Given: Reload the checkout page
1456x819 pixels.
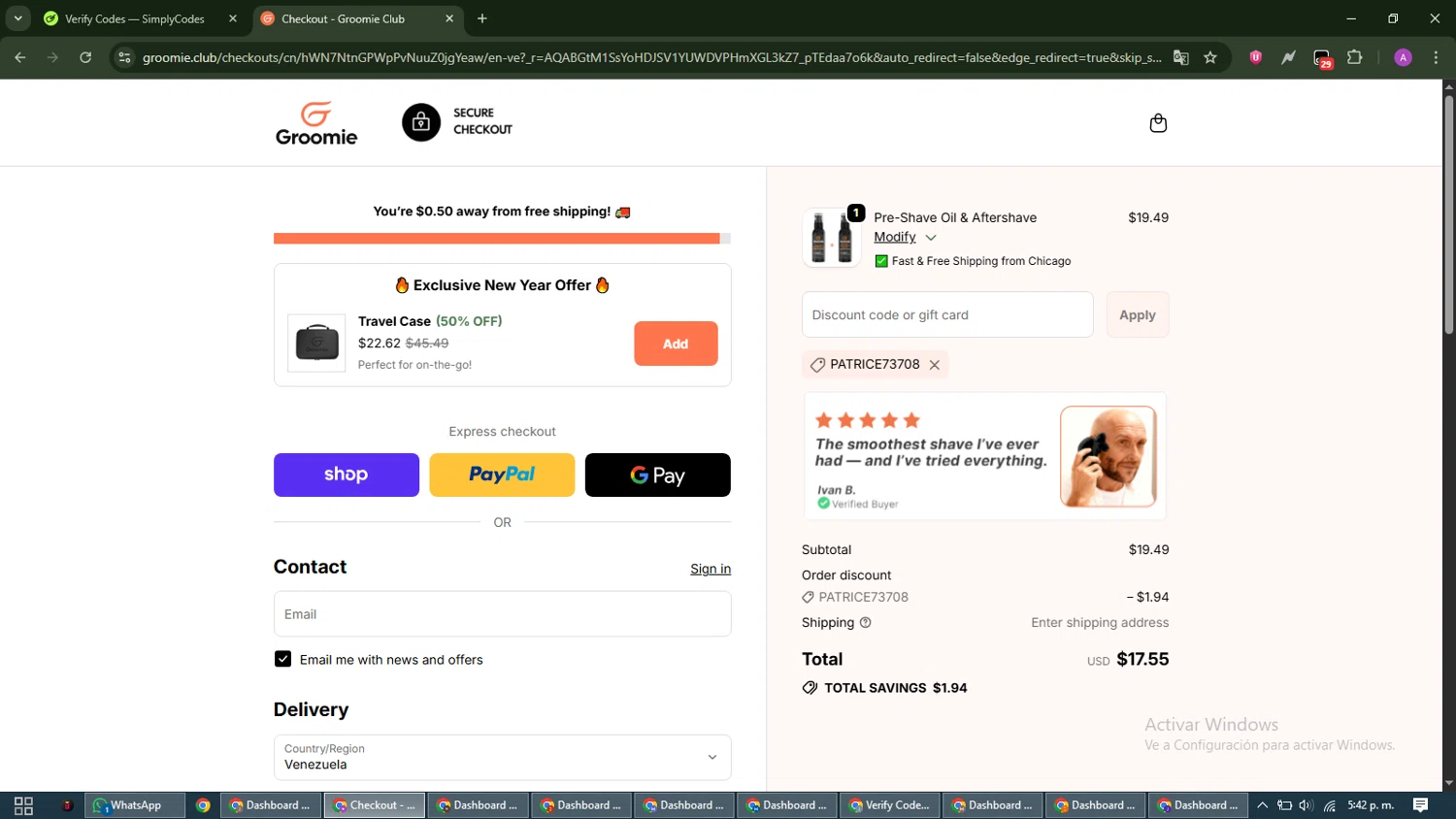Looking at the screenshot, I should [x=85, y=57].
